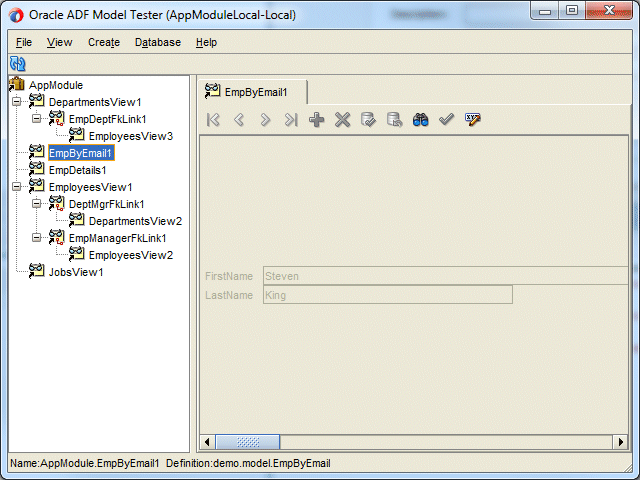This screenshot has height=480, width=640.
Task: Click the FirstName label
Action: 229,276
